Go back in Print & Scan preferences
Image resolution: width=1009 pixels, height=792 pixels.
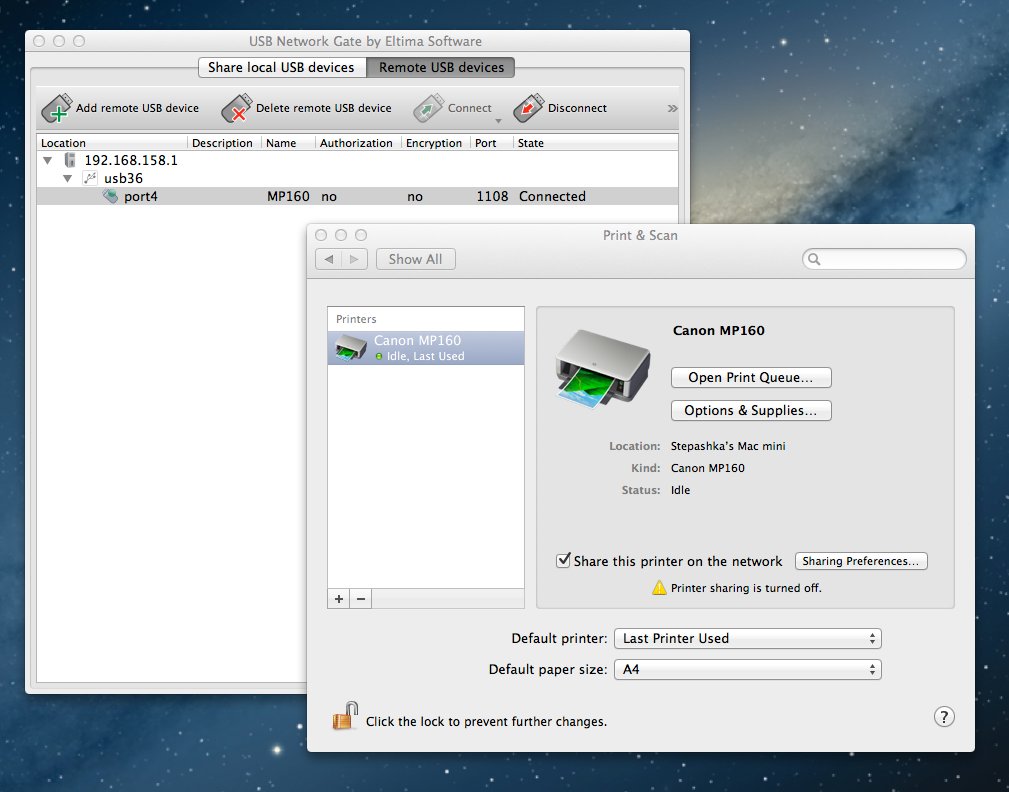[329, 259]
